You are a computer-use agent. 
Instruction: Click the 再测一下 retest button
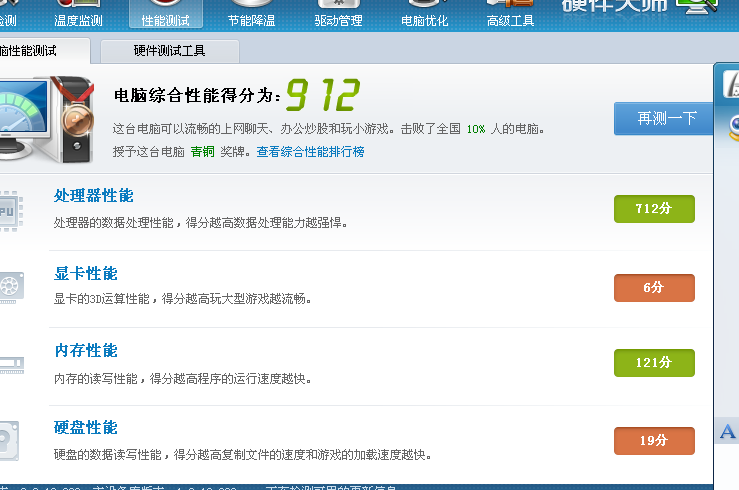pos(665,118)
